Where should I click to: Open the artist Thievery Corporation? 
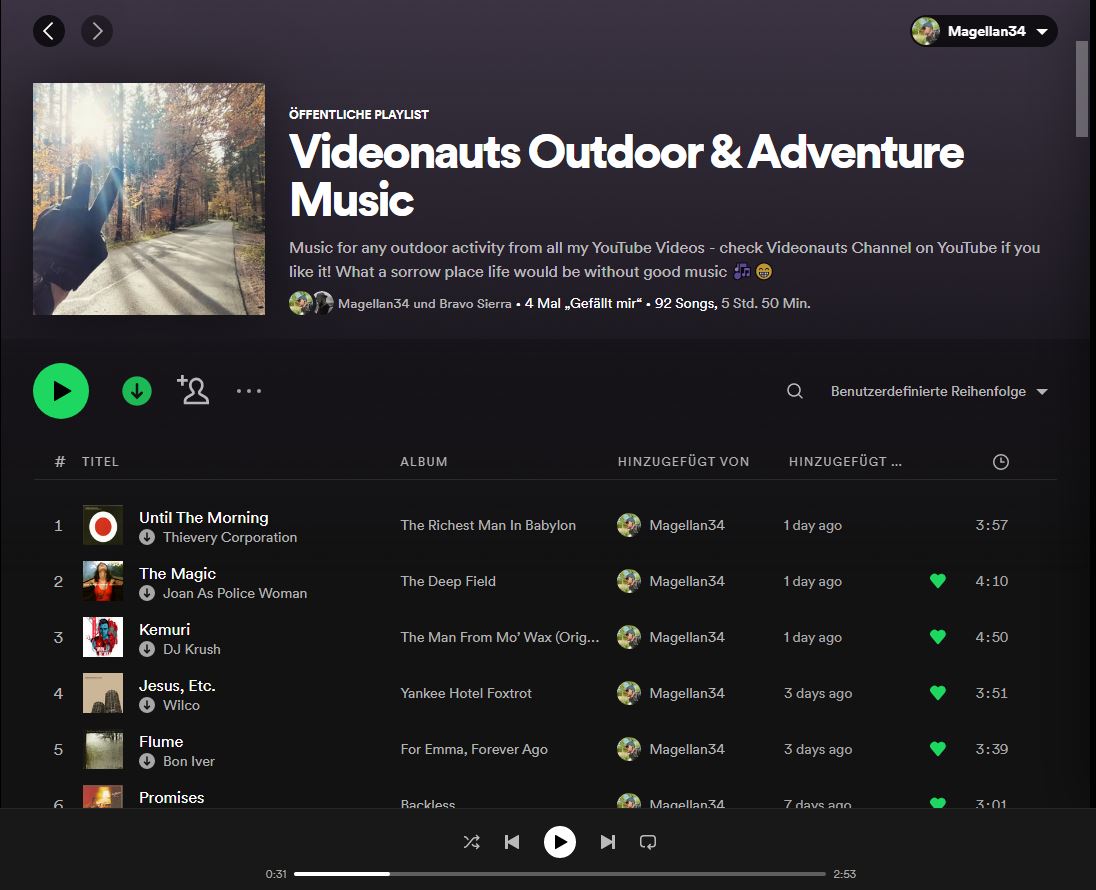click(230, 537)
